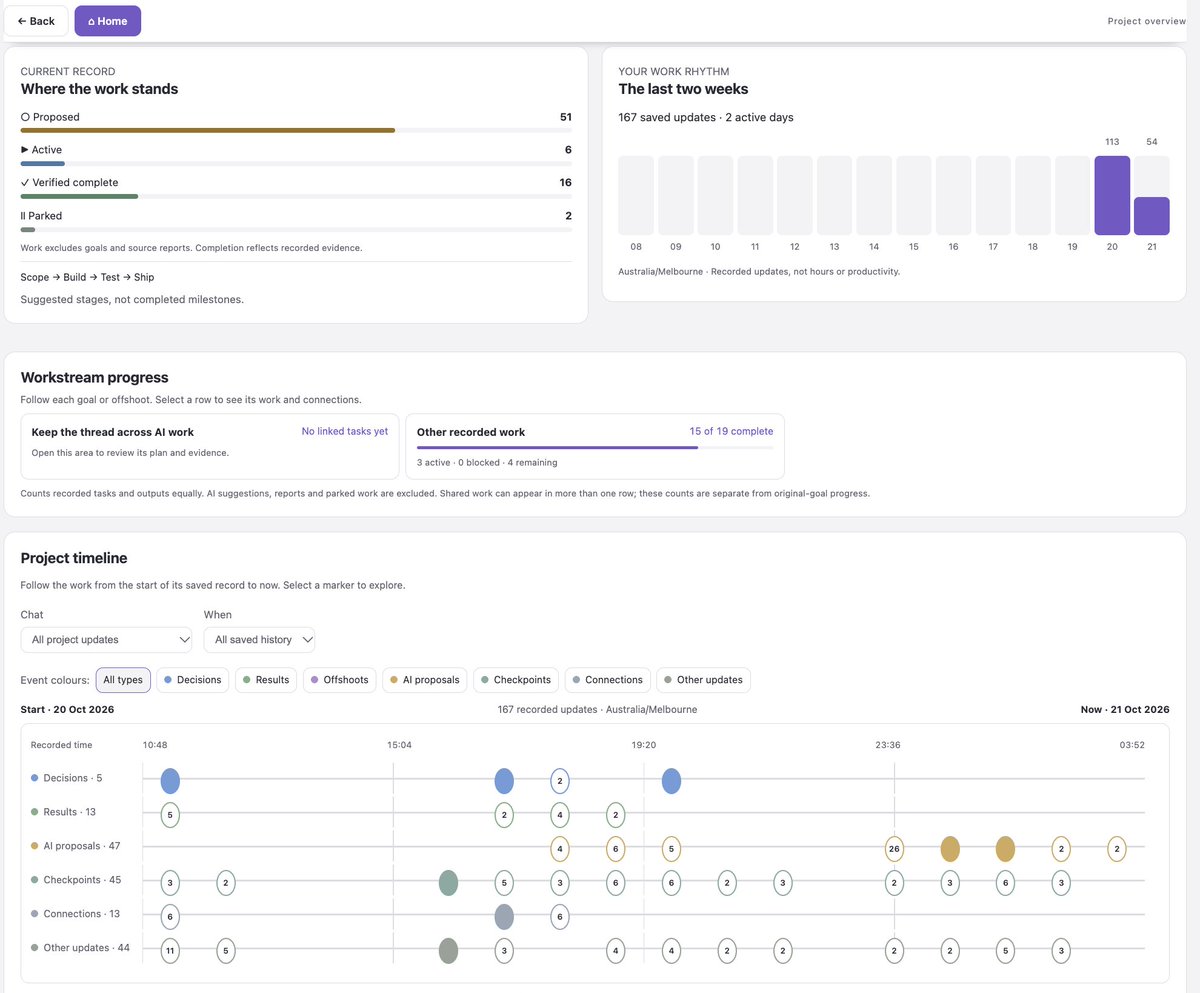Toggle the Decisions event colour filter

pos(193,680)
